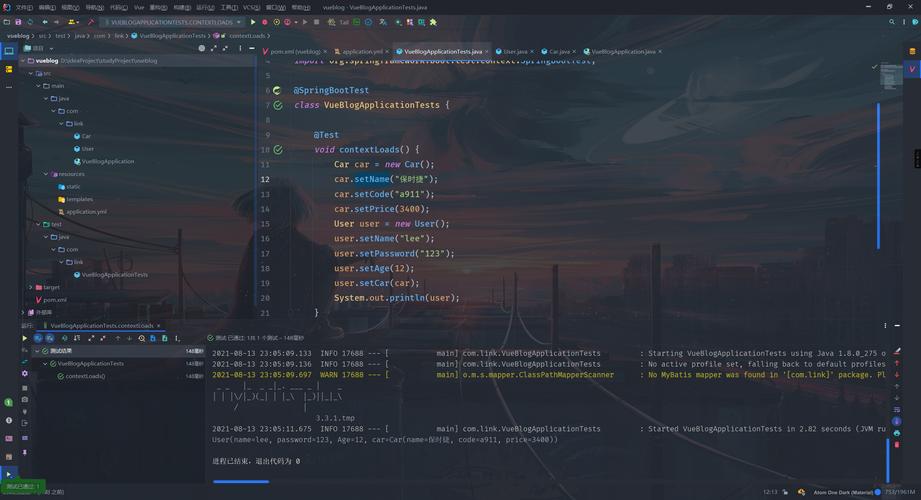Viewport: 921px width, 500px height.
Task: Collapse all in the Project panel header
Action: pos(225,48)
